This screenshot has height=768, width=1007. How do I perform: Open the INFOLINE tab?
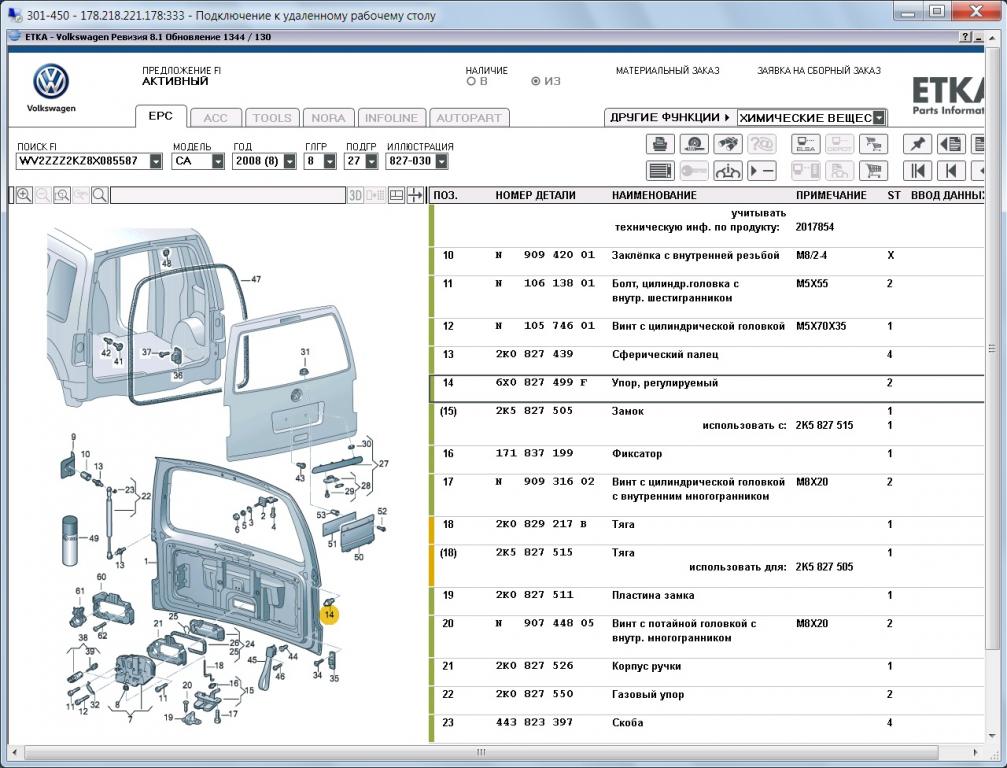point(391,118)
